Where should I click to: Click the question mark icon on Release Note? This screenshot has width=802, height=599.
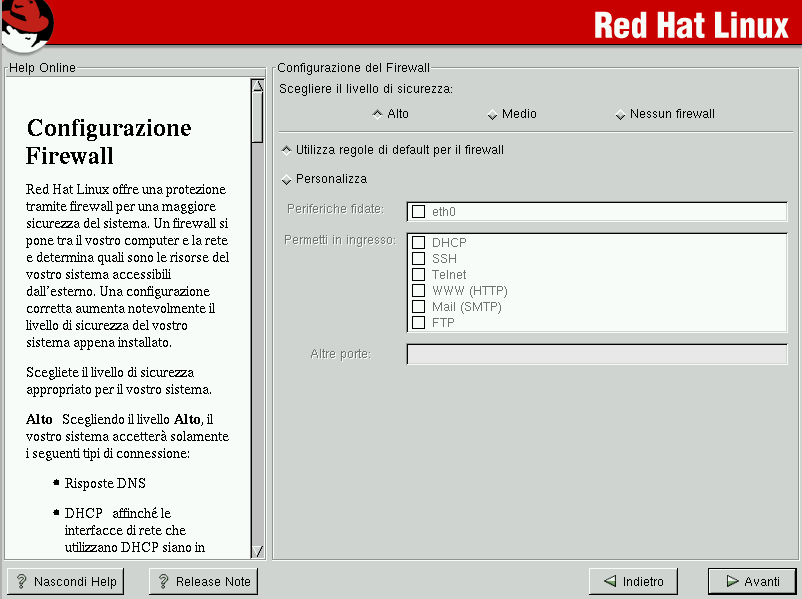[163, 581]
